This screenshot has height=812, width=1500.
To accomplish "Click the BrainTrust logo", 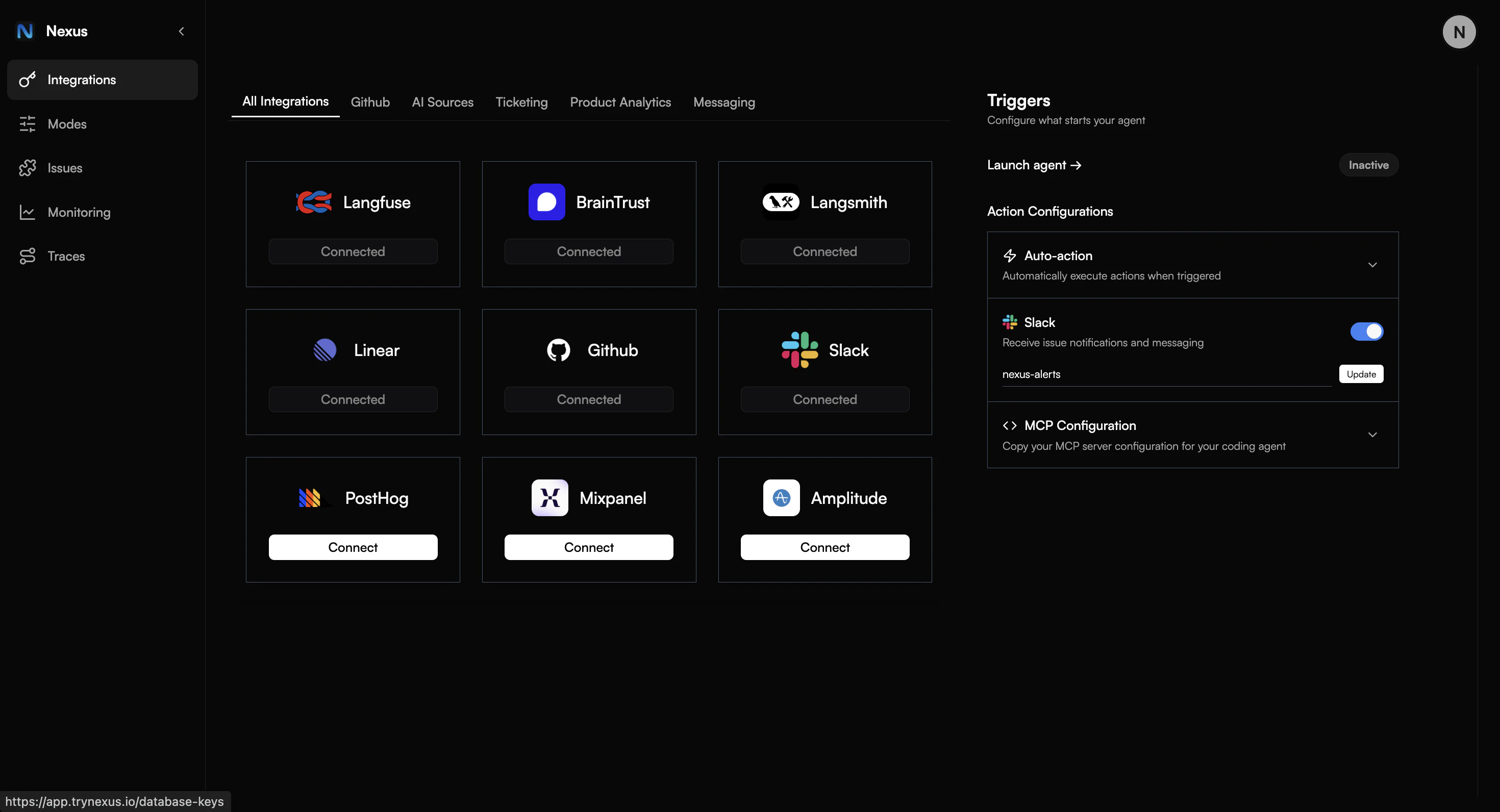I will pos(546,202).
